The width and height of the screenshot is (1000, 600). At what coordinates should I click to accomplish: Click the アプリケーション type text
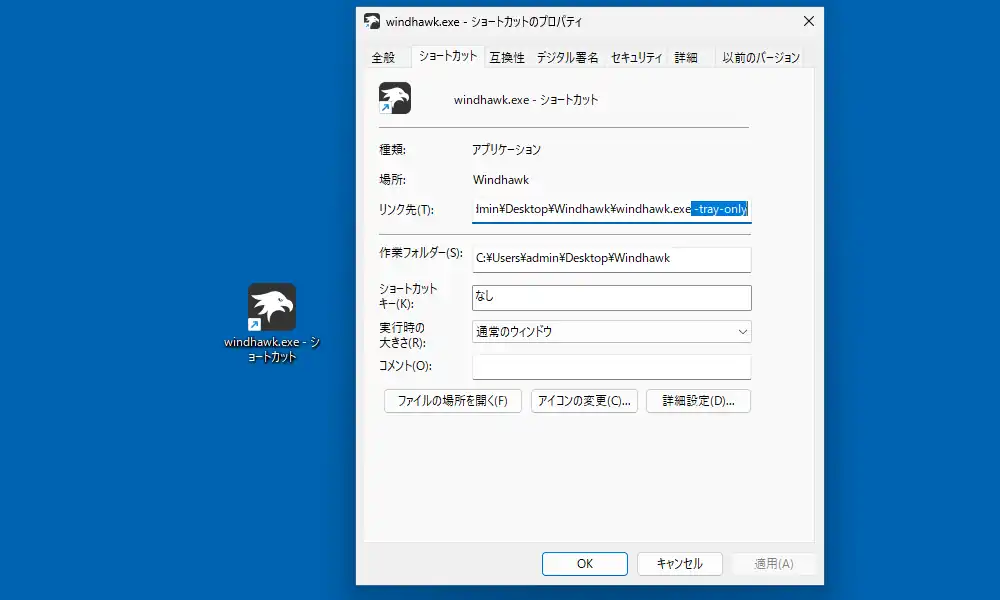(x=506, y=150)
